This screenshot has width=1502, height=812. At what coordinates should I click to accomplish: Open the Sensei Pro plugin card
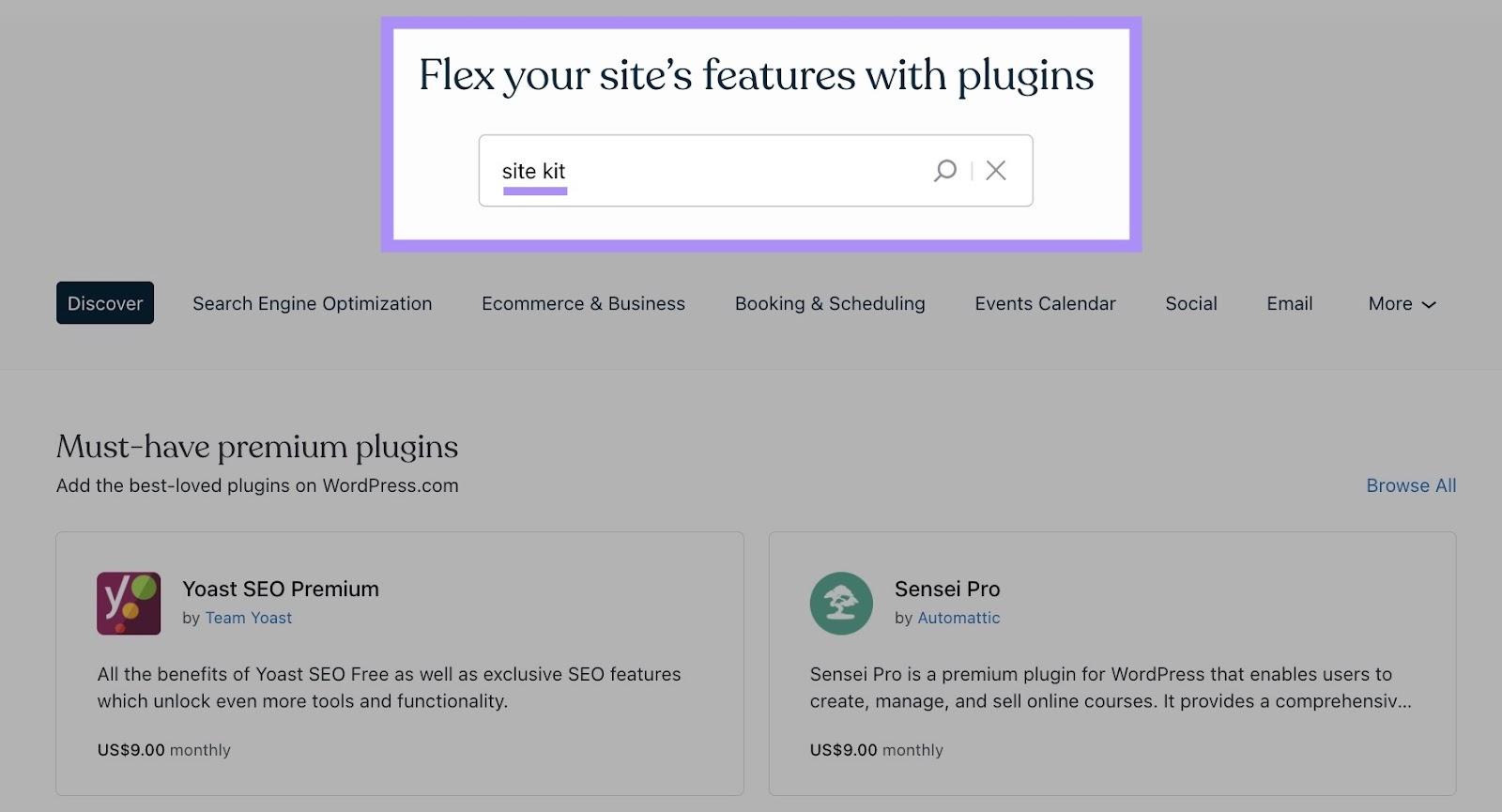[1113, 662]
